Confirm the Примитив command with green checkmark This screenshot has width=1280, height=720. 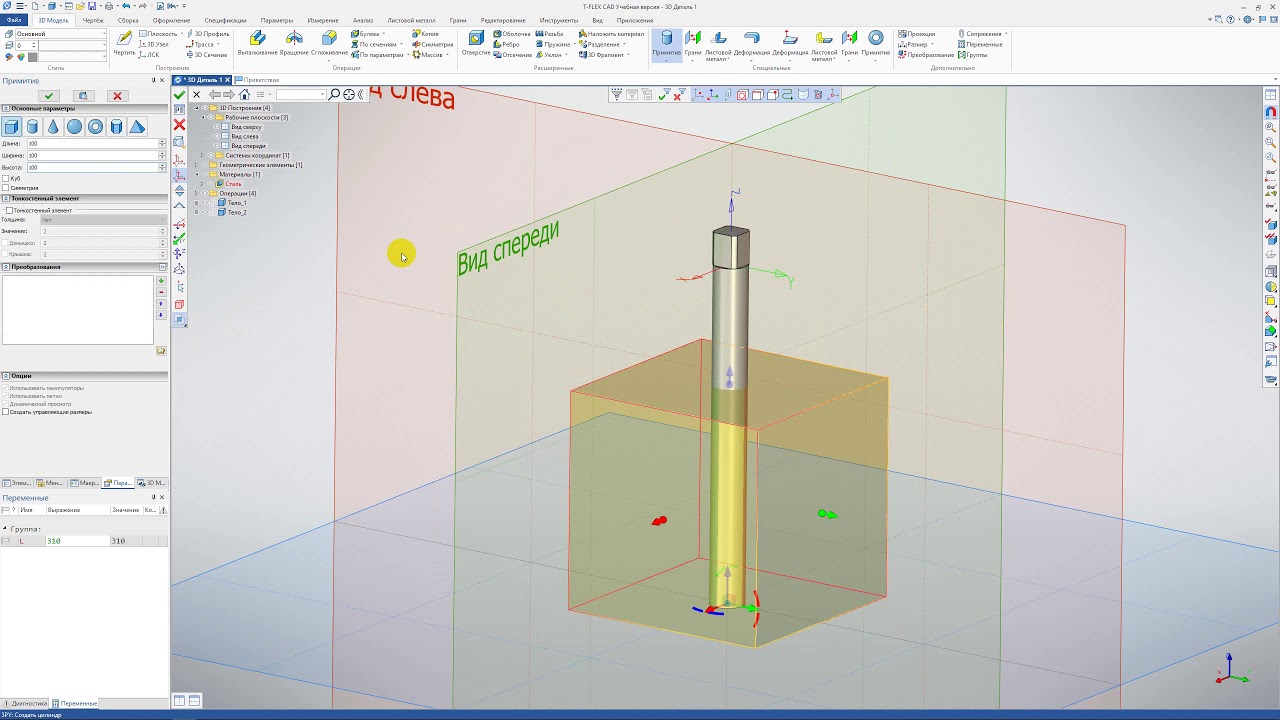[x=49, y=96]
